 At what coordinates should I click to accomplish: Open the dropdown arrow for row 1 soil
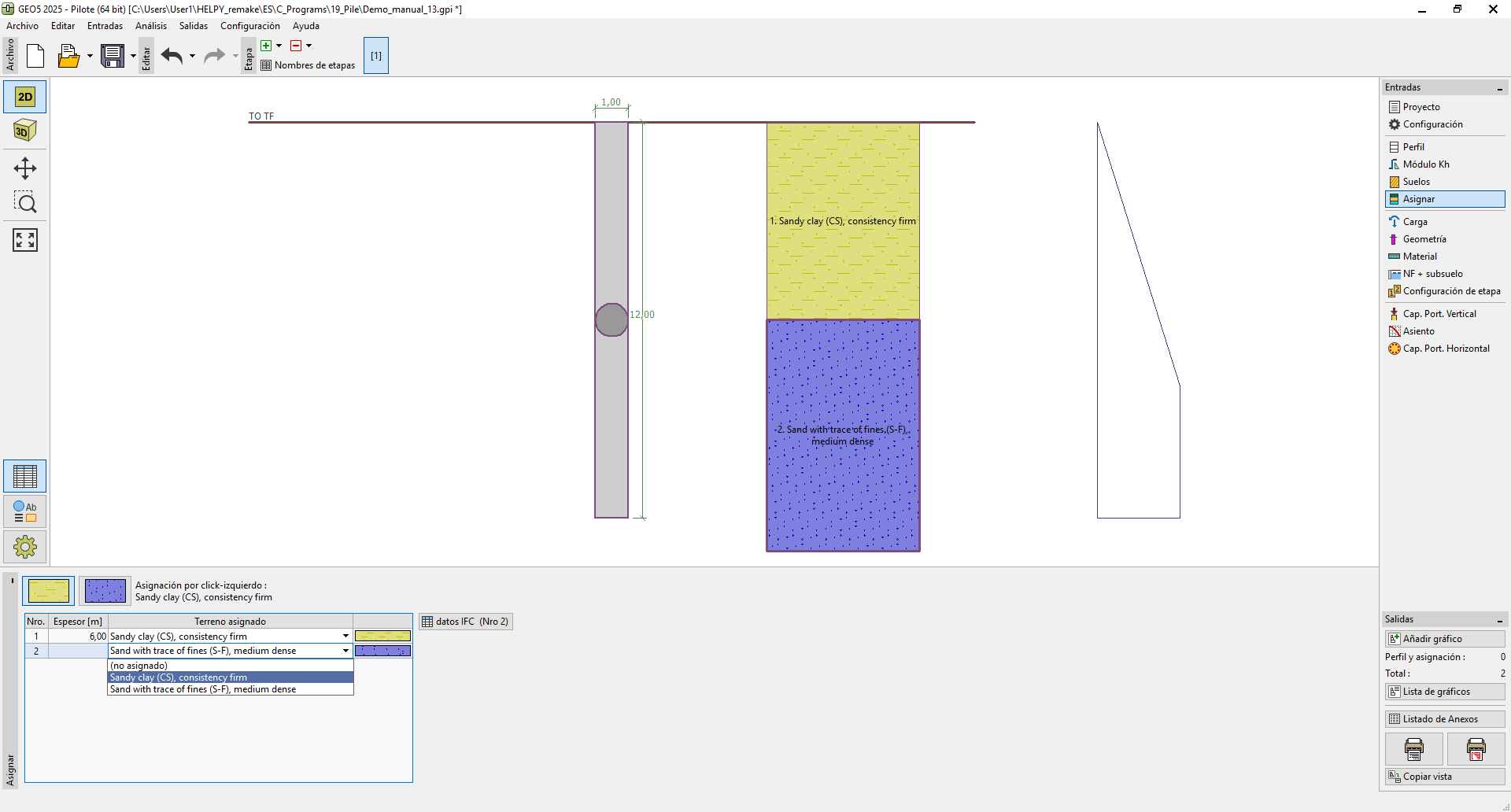pos(345,637)
